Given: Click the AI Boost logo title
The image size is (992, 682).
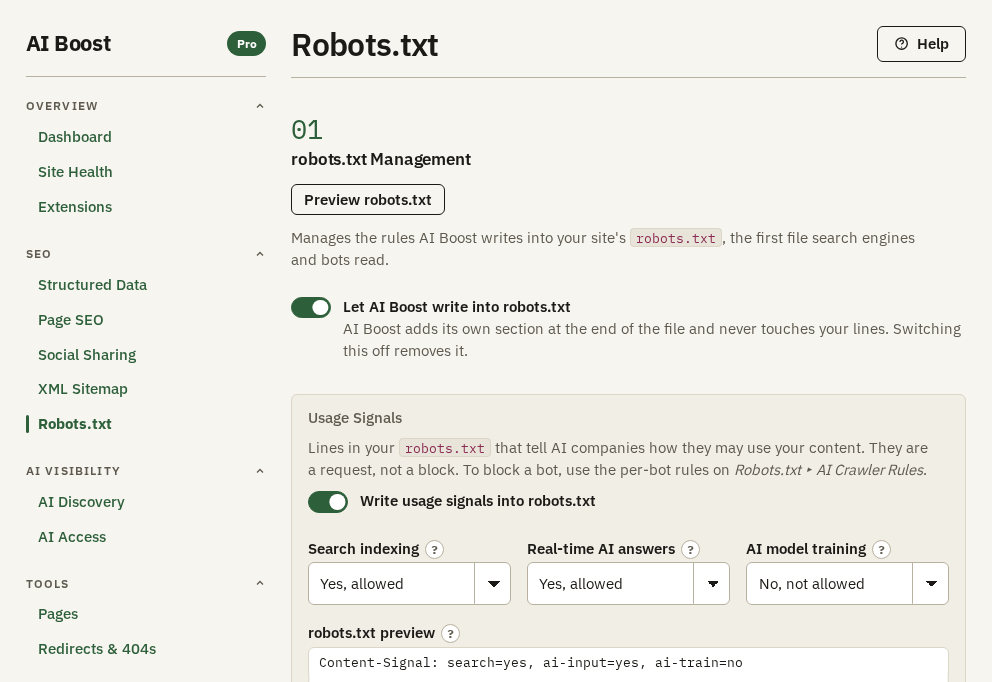Looking at the screenshot, I should pyautogui.click(x=68, y=44).
